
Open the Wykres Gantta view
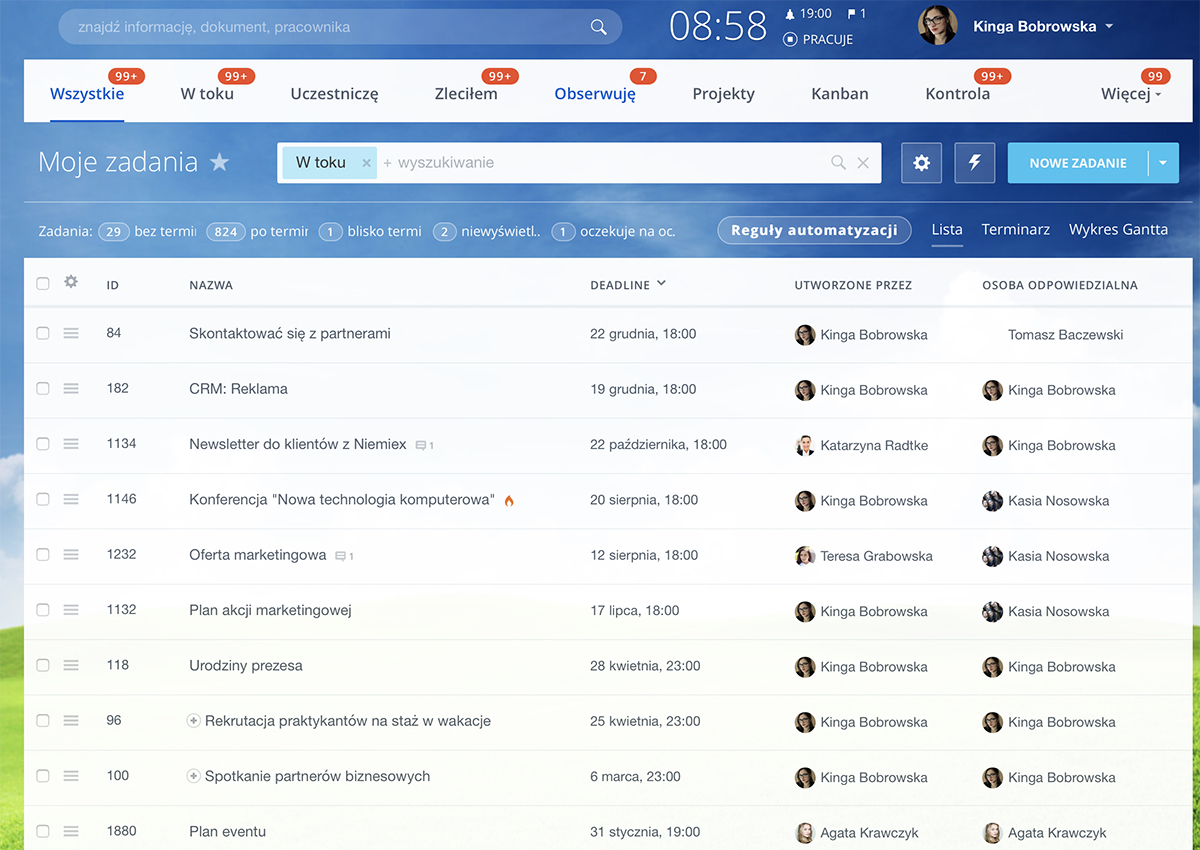(x=1118, y=229)
